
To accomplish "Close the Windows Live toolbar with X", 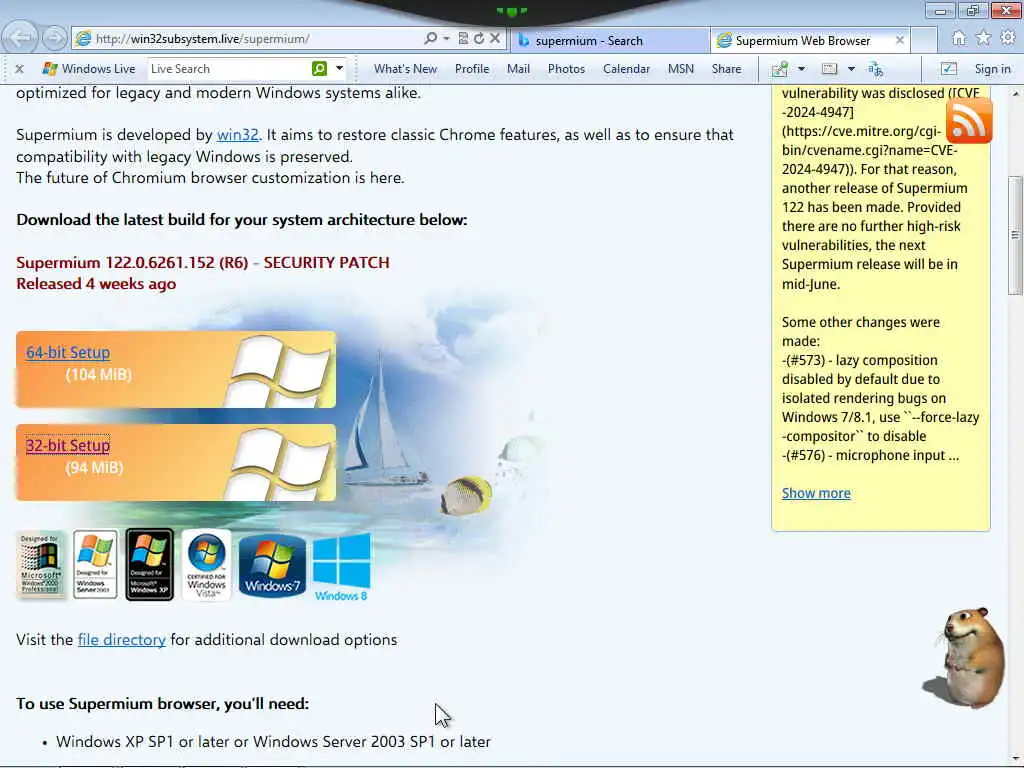I will point(19,69).
